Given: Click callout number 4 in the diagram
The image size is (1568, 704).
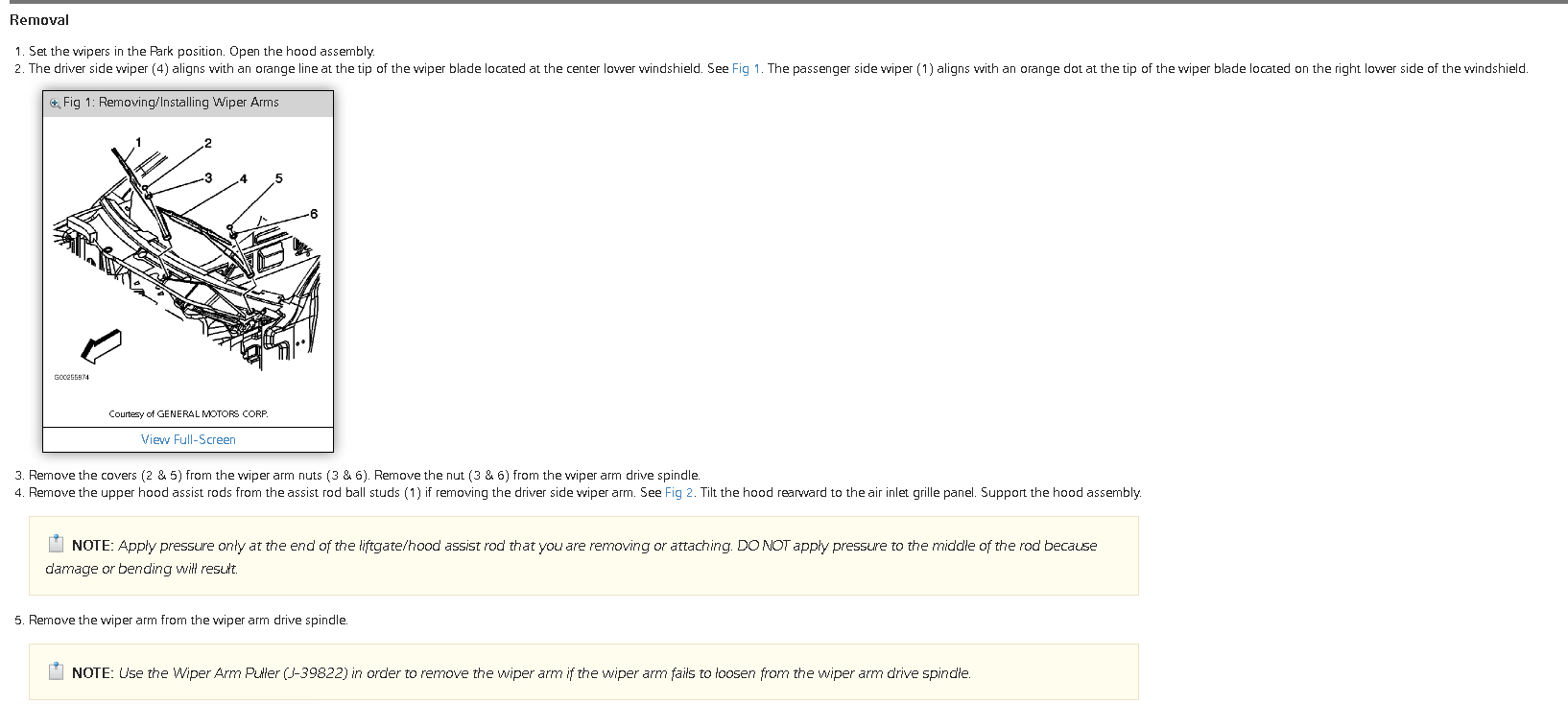Looking at the screenshot, I should (x=244, y=179).
